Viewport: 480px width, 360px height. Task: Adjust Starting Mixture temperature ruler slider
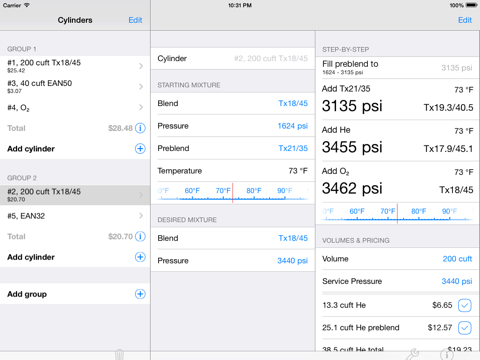click(233, 193)
